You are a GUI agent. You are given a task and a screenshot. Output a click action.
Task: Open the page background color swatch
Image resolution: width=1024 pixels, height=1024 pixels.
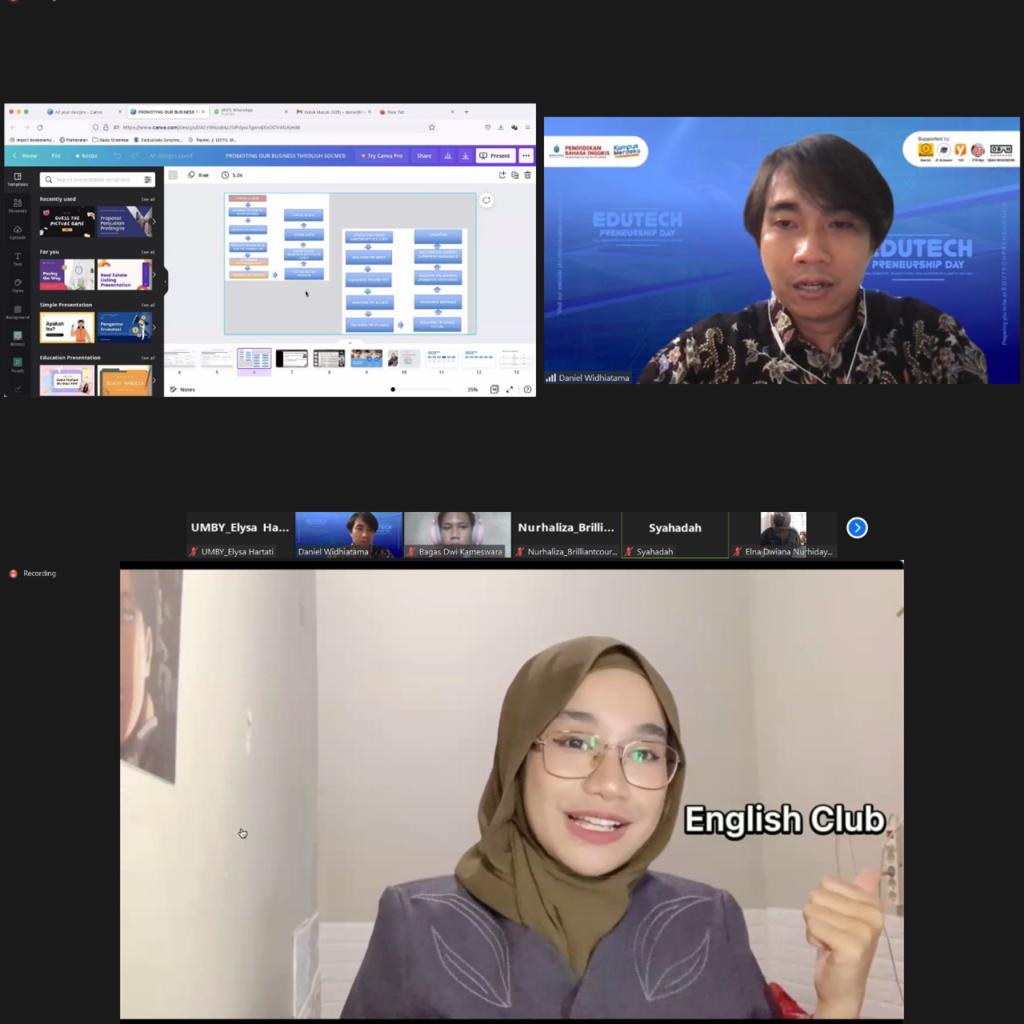coord(173,175)
